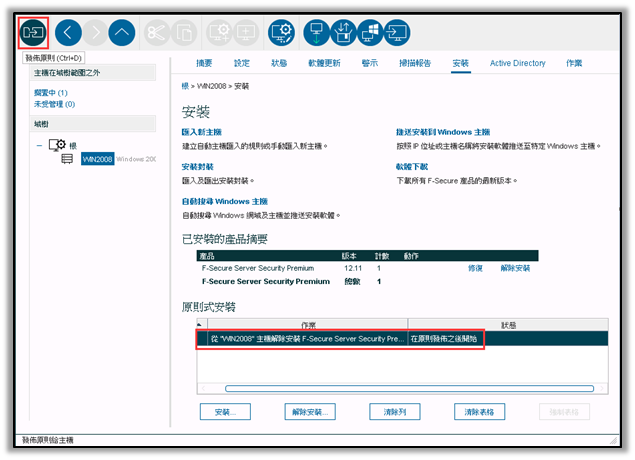Select the root node label in domain tree

(x=73, y=146)
